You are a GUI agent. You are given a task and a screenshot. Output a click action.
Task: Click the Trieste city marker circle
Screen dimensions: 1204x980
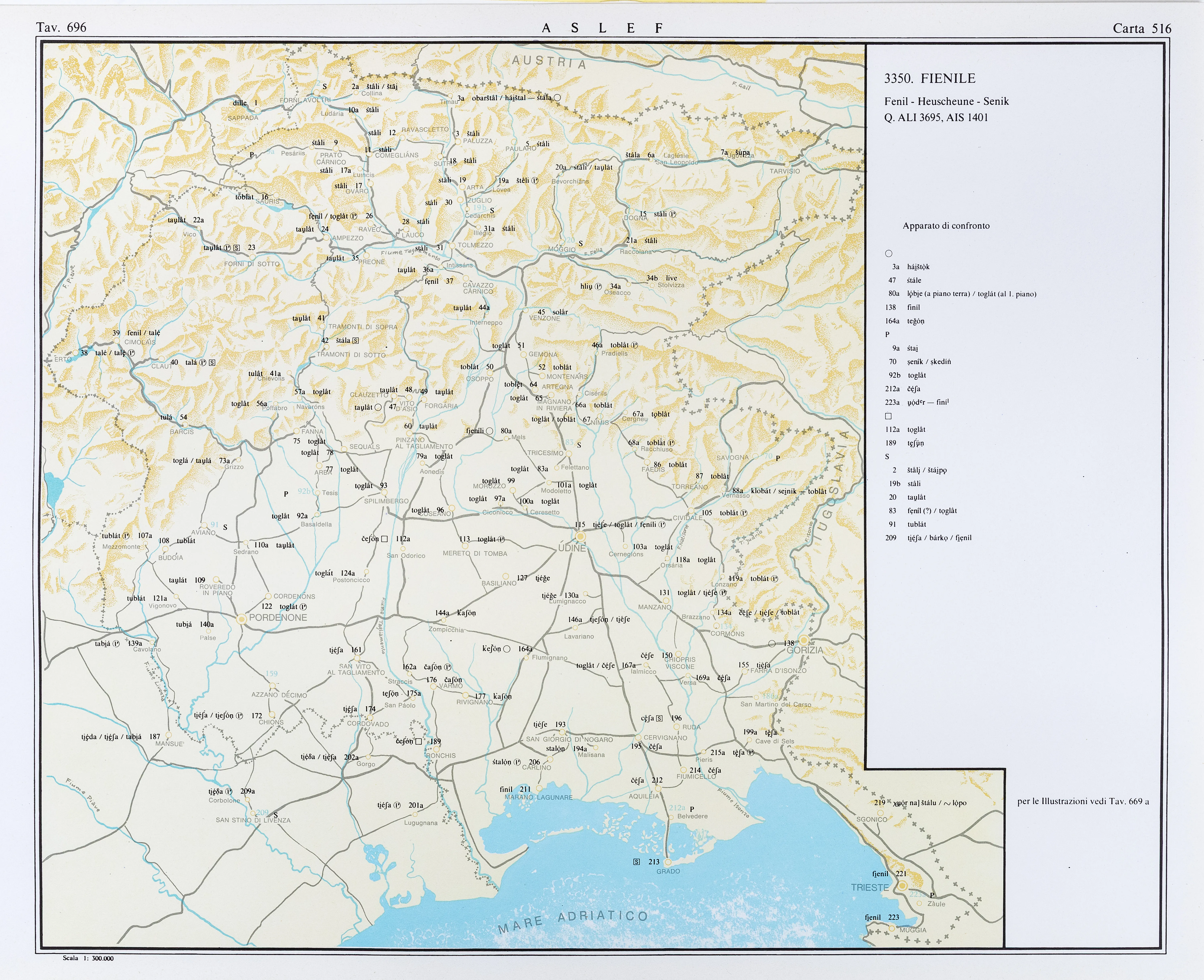pos(902,886)
